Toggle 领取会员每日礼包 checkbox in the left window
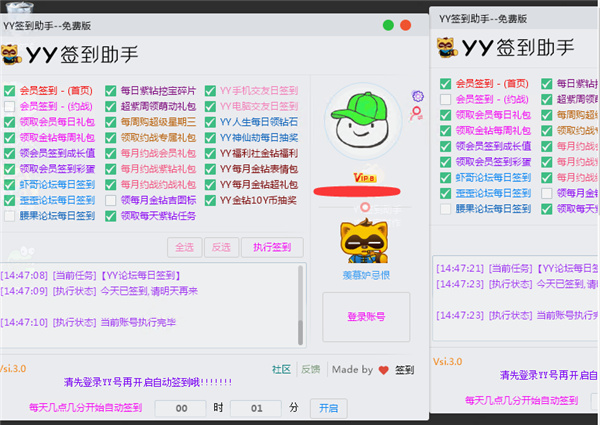Image resolution: width=600 pixels, height=425 pixels. [x=10, y=122]
